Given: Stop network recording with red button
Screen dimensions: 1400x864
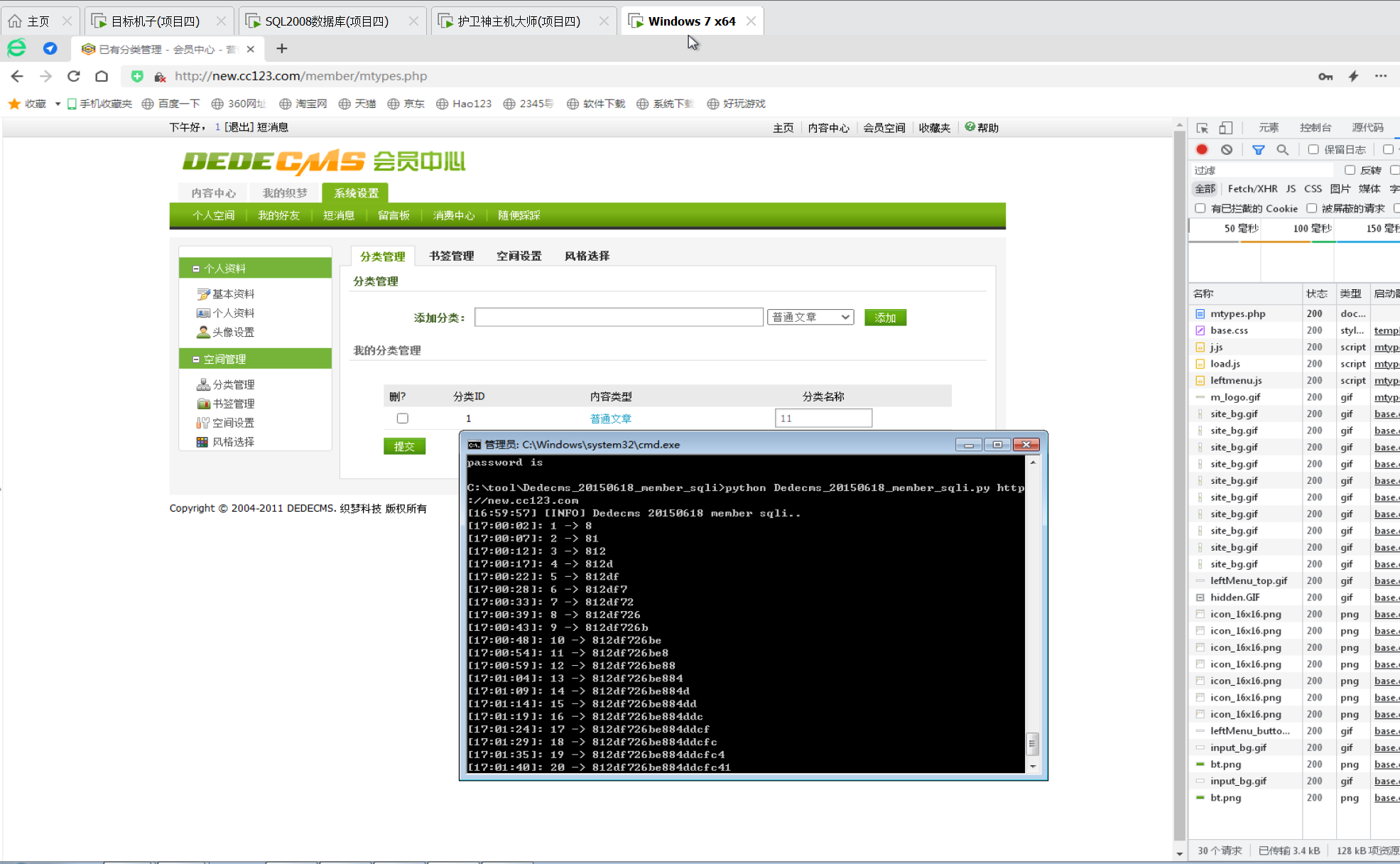Looking at the screenshot, I should [1202, 149].
